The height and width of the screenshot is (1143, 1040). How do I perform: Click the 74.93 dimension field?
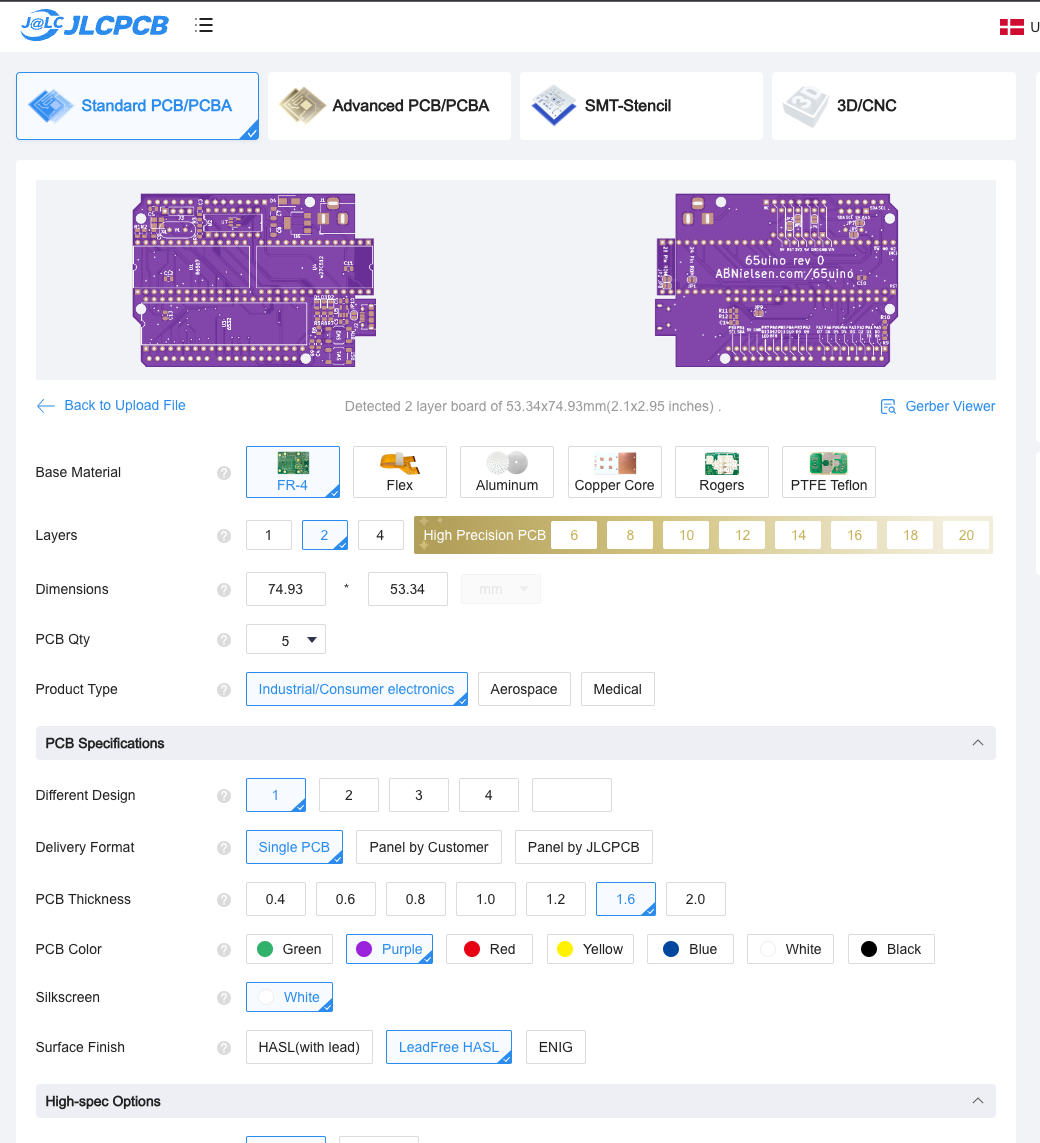(x=286, y=589)
